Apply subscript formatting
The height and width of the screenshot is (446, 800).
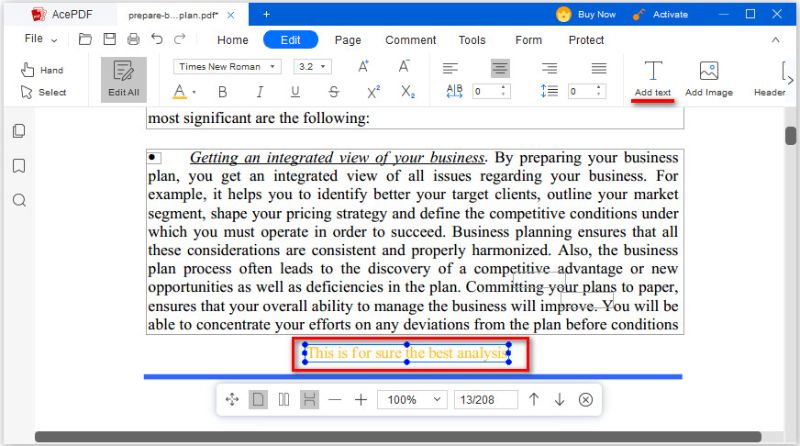pos(408,92)
